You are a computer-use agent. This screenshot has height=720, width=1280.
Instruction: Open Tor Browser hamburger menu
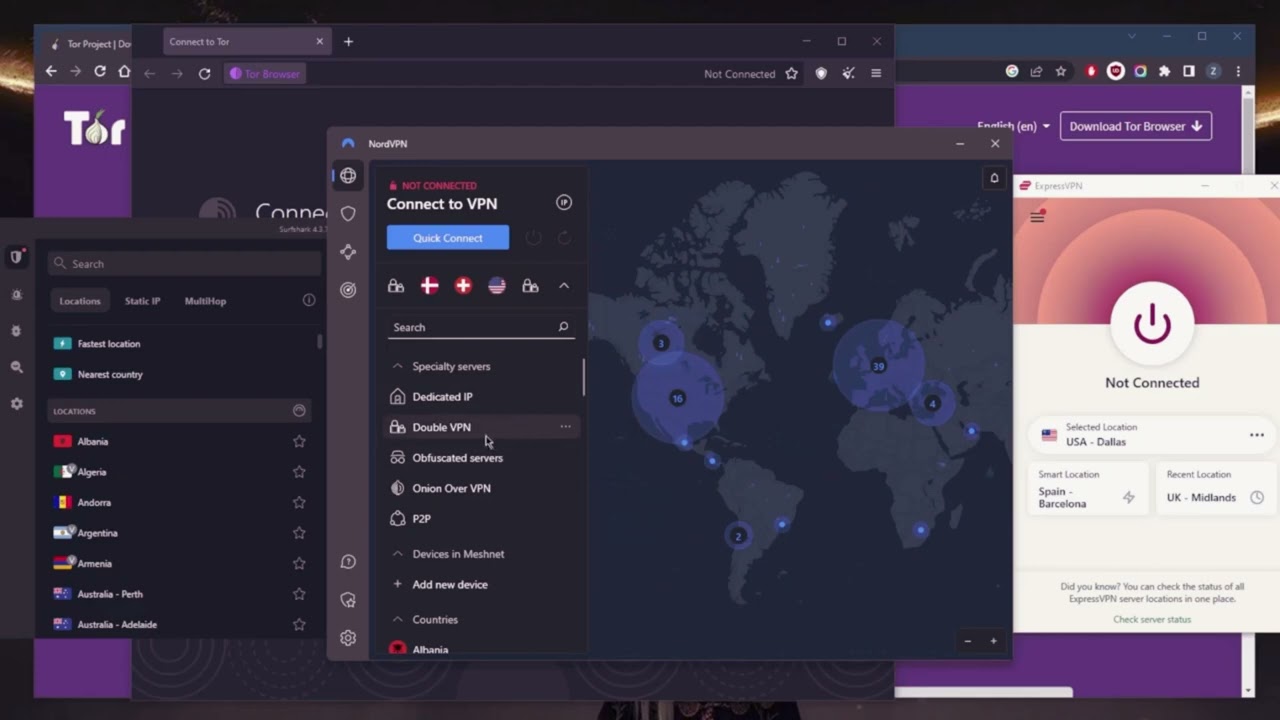coord(876,73)
